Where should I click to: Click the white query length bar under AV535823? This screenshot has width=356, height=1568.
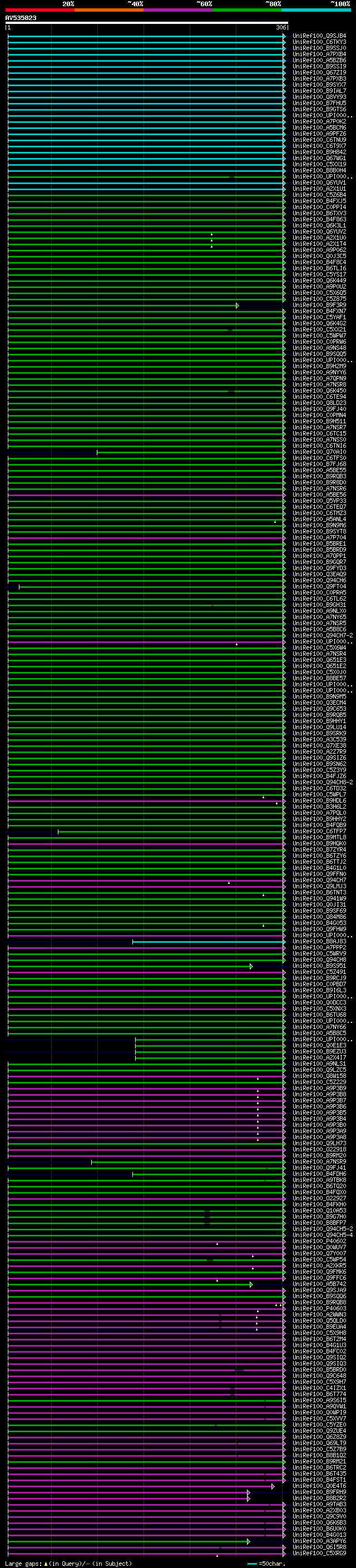(147, 22)
